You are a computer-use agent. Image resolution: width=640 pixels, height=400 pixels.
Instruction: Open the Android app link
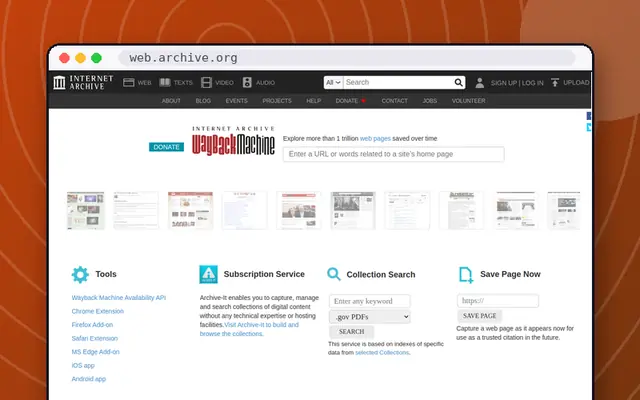[x=89, y=379]
